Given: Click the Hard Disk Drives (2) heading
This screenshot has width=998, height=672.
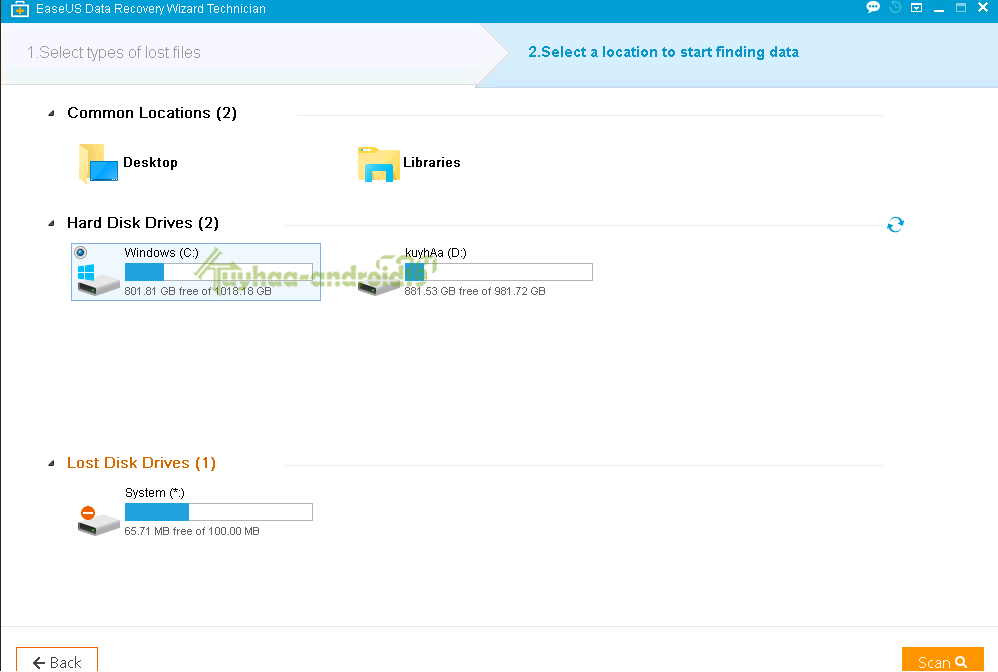Looking at the screenshot, I should (143, 223).
